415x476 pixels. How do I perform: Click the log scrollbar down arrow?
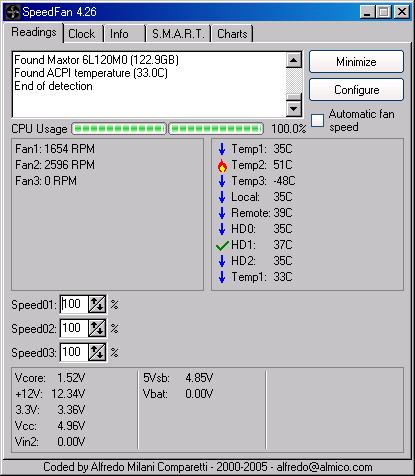click(294, 108)
